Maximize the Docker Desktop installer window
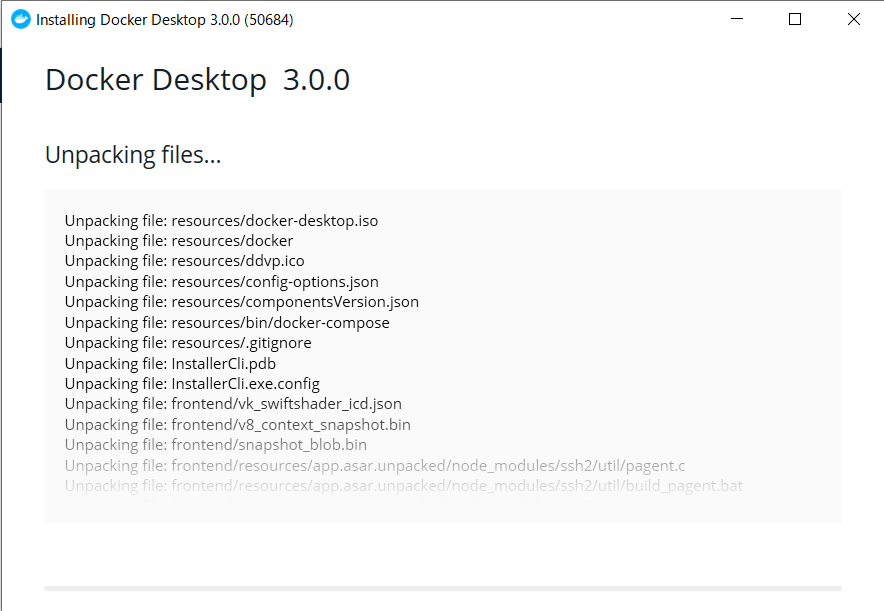Image resolution: width=884 pixels, height=611 pixels. coord(795,19)
